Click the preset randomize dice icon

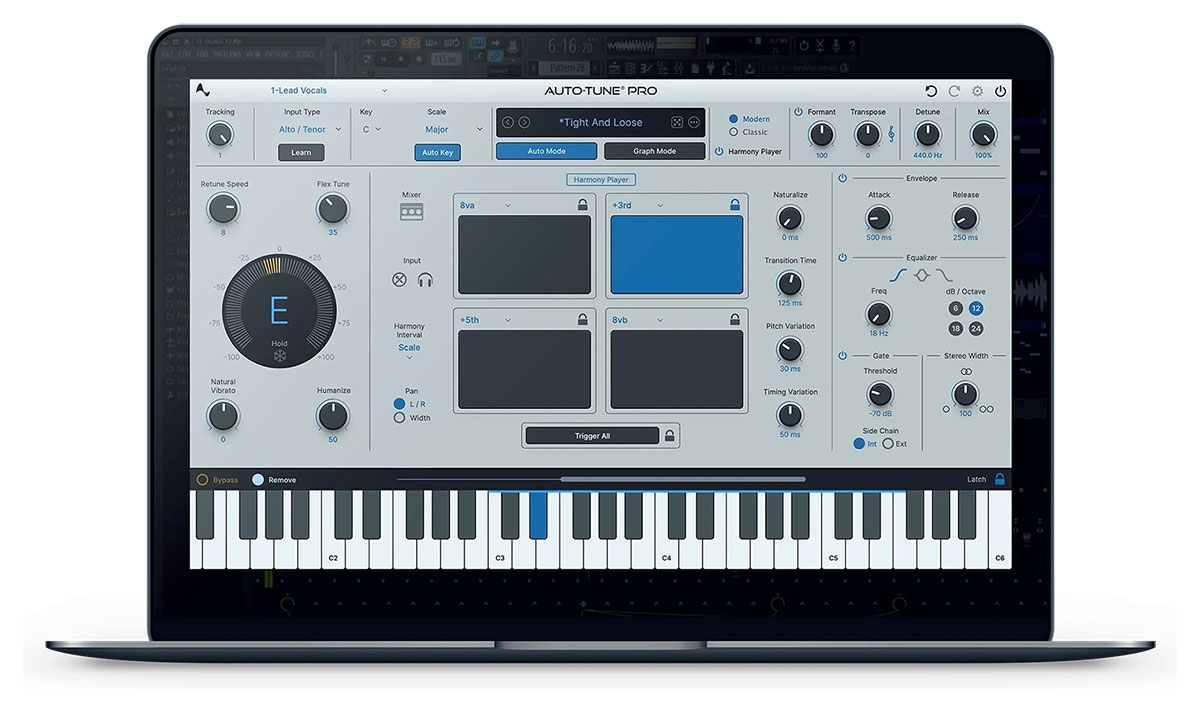click(677, 123)
